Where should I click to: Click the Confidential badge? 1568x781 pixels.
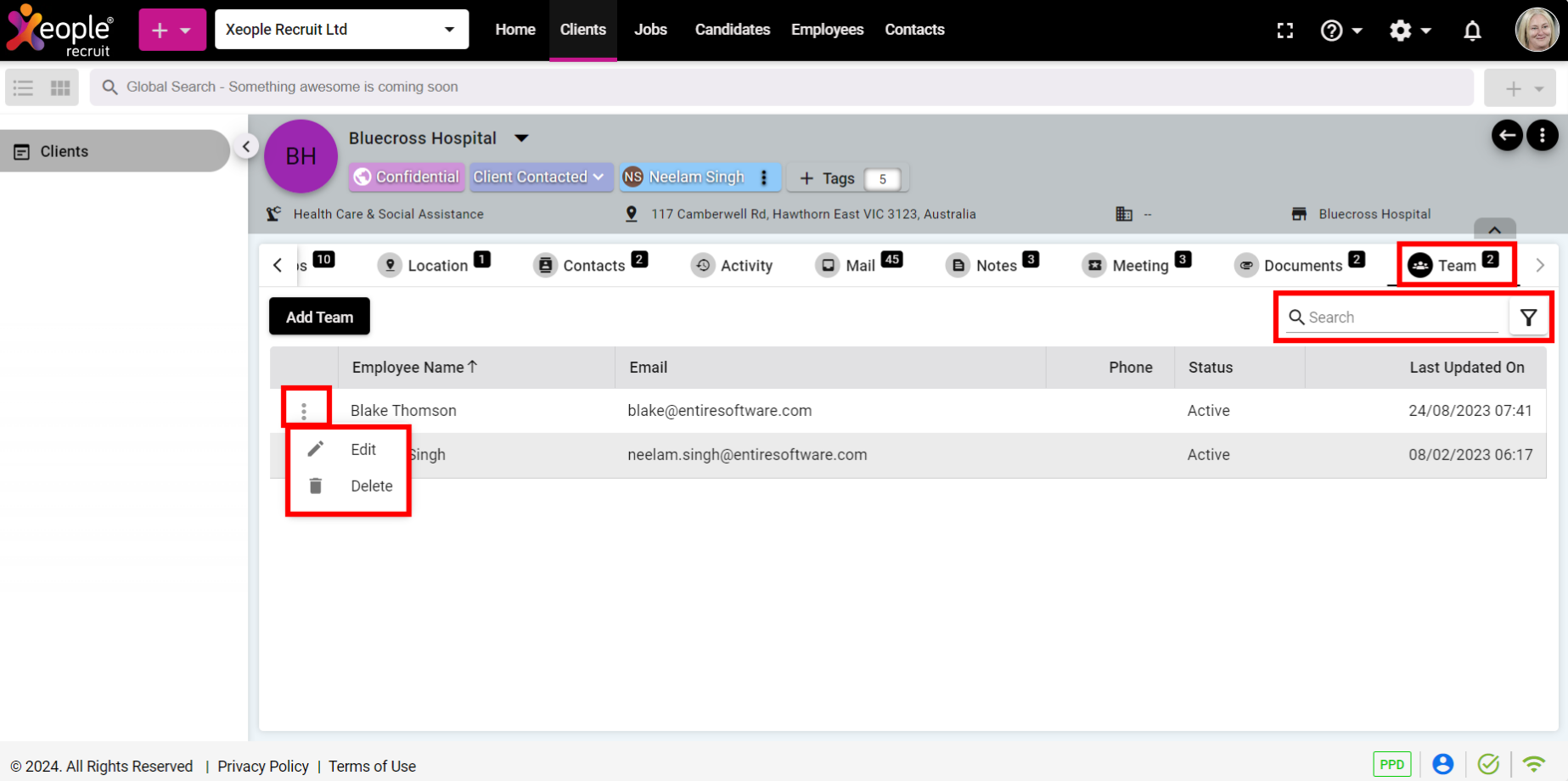click(407, 177)
